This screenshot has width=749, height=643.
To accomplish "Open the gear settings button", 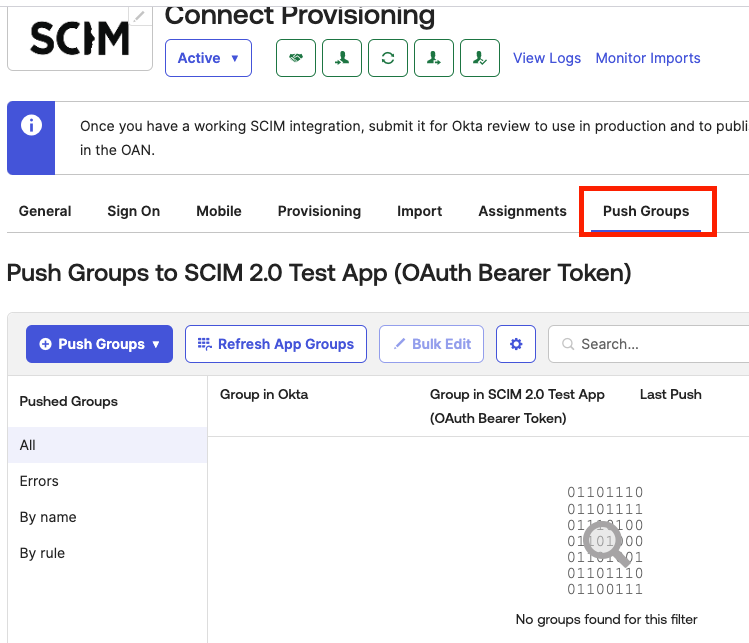I will tap(516, 344).
